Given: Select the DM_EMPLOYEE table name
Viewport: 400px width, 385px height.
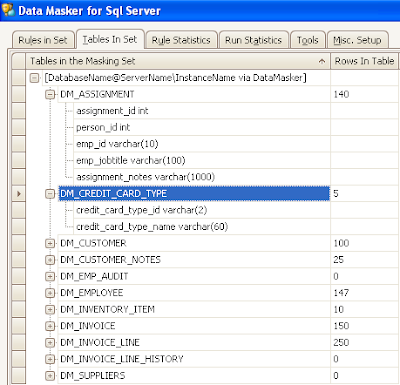Looking at the screenshot, I should tap(92, 293).
